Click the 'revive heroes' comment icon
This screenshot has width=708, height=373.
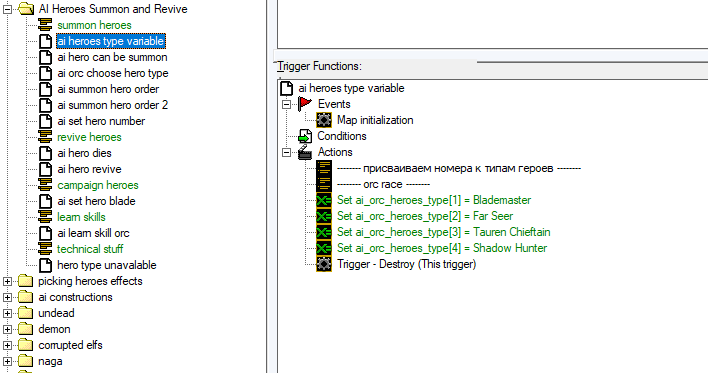pos(45,137)
